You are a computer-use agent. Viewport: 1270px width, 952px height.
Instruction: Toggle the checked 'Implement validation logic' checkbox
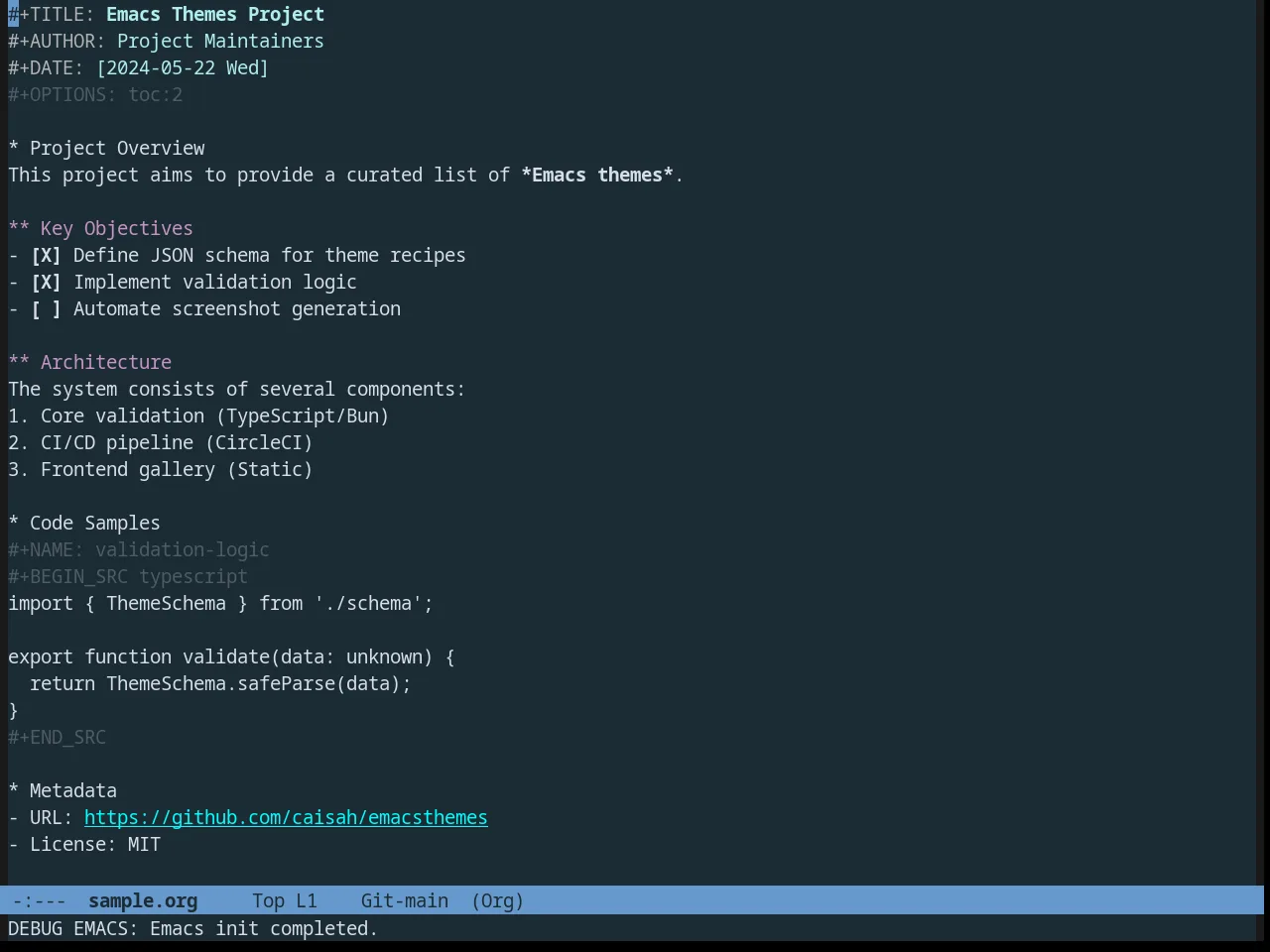46,282
